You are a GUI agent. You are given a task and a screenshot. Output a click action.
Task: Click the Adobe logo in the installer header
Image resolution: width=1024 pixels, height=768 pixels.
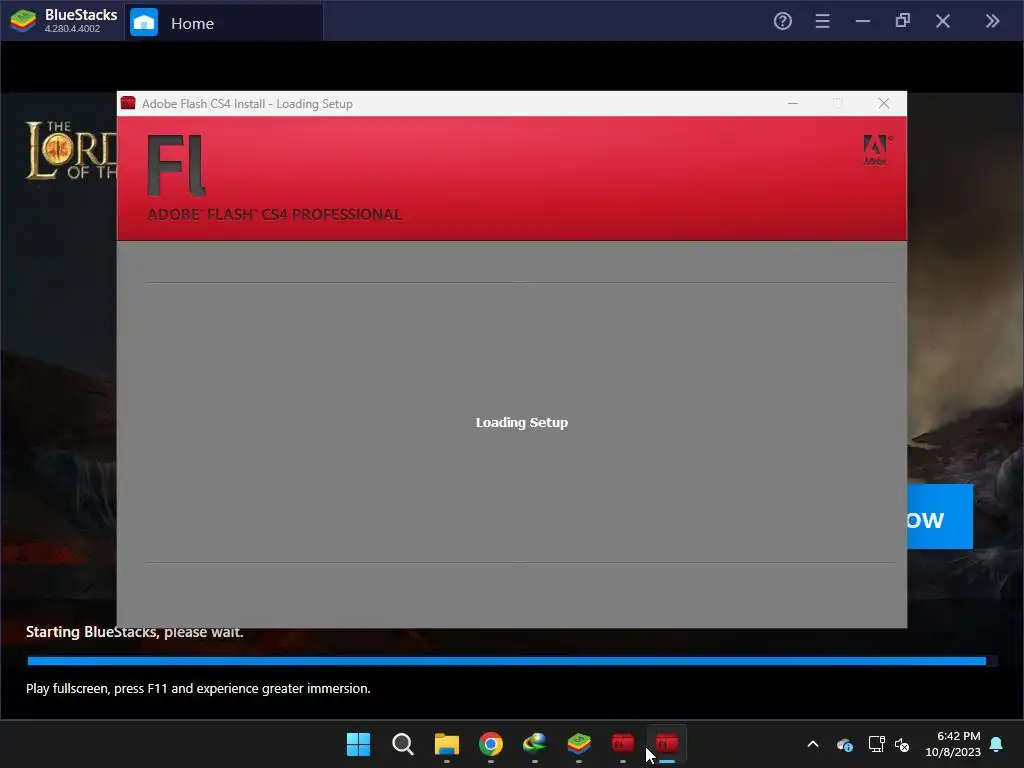click(x=876, y=150)
